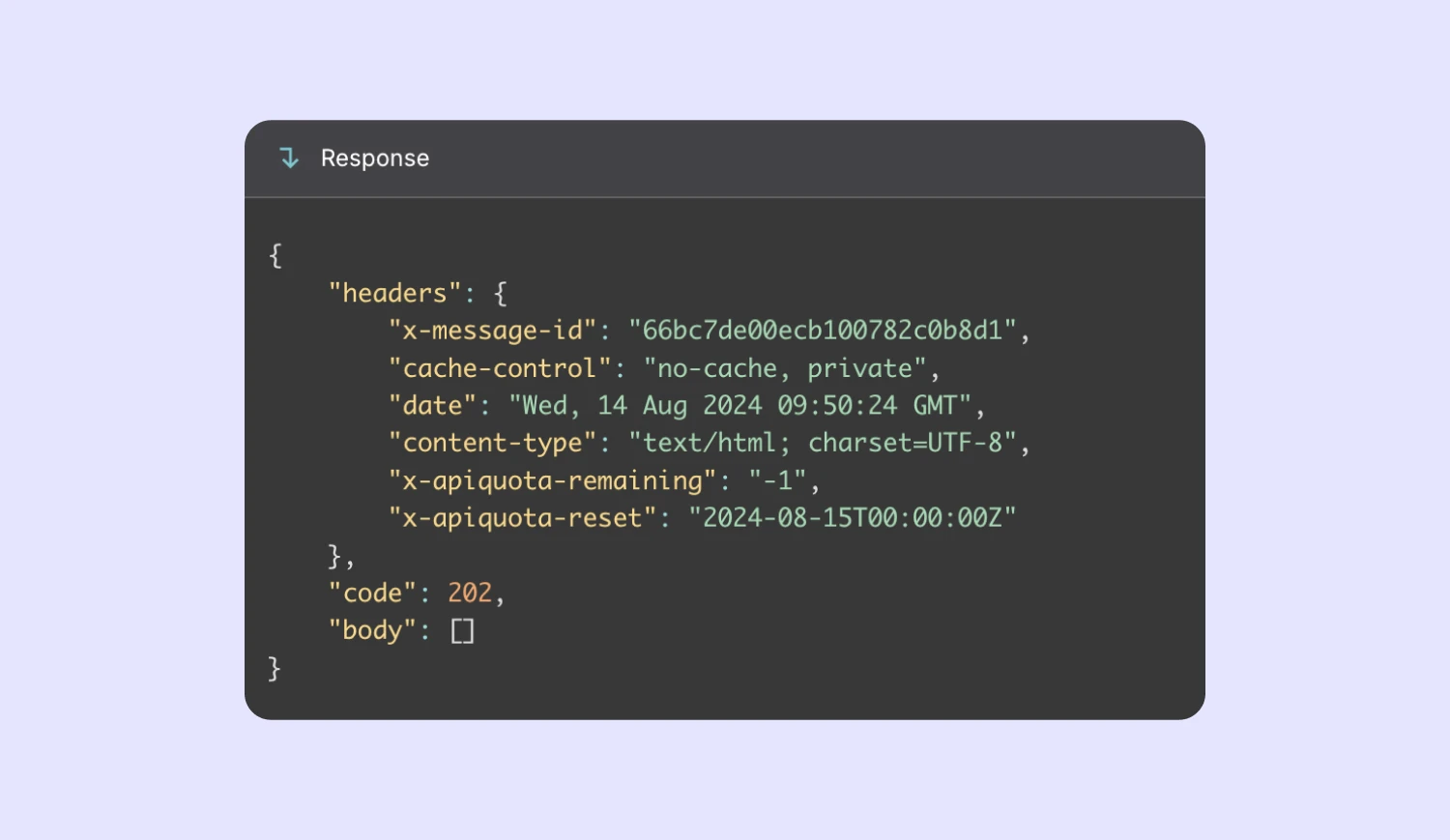
Task: Click the Response arrow icon
Action: pyautogui.click(x=289, y=158)
